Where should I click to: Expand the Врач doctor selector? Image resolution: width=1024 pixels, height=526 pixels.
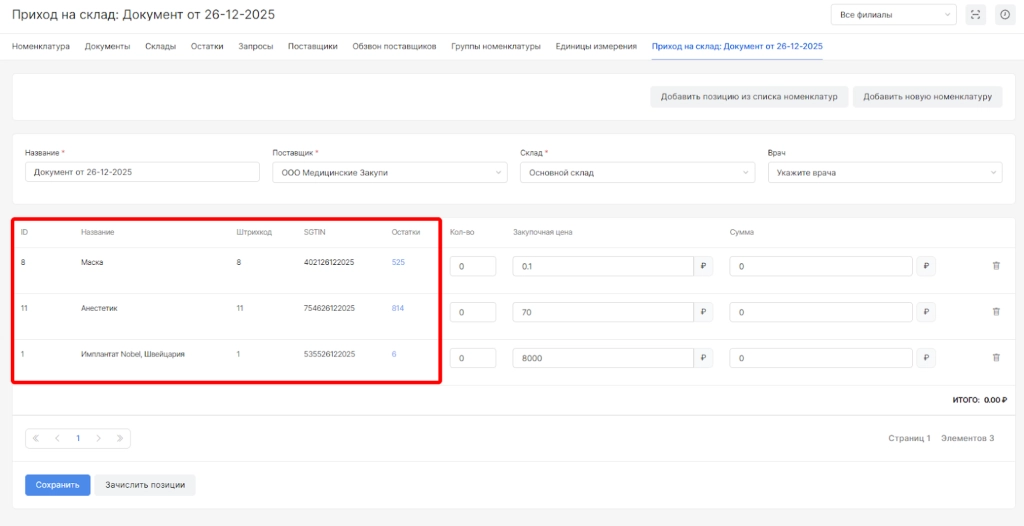point(884,173)
